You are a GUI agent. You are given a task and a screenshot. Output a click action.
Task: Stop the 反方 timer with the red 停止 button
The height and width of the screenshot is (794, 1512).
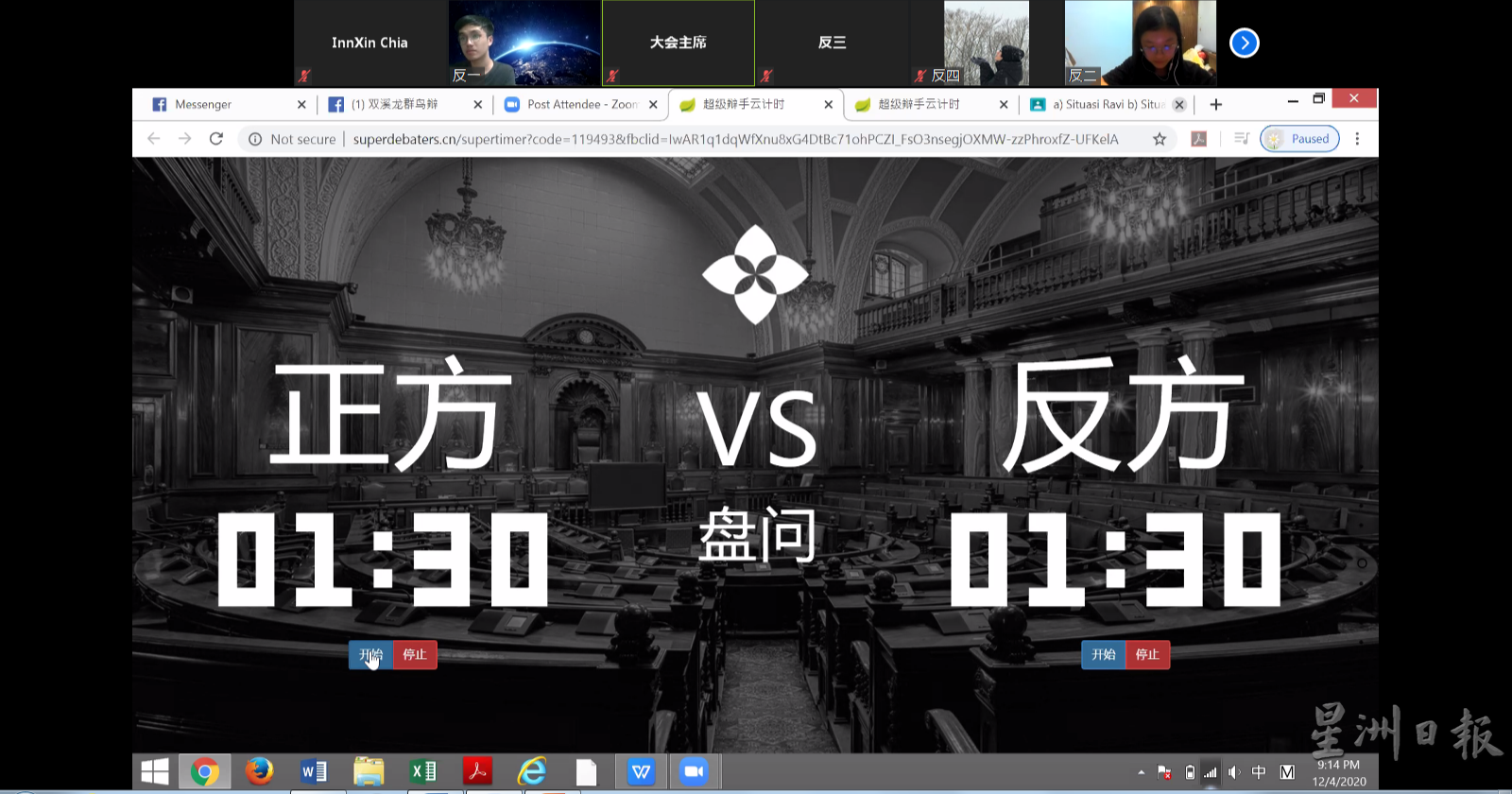[x=1148, y=654]
